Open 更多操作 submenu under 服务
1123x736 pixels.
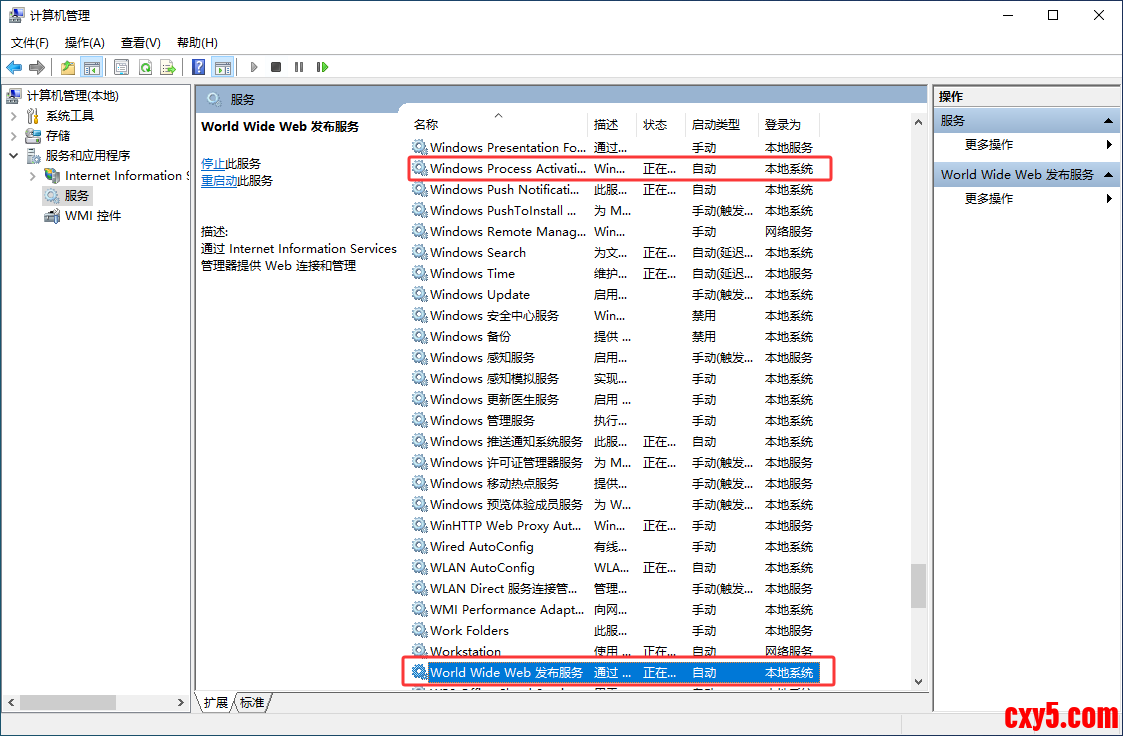(1028, 145)
